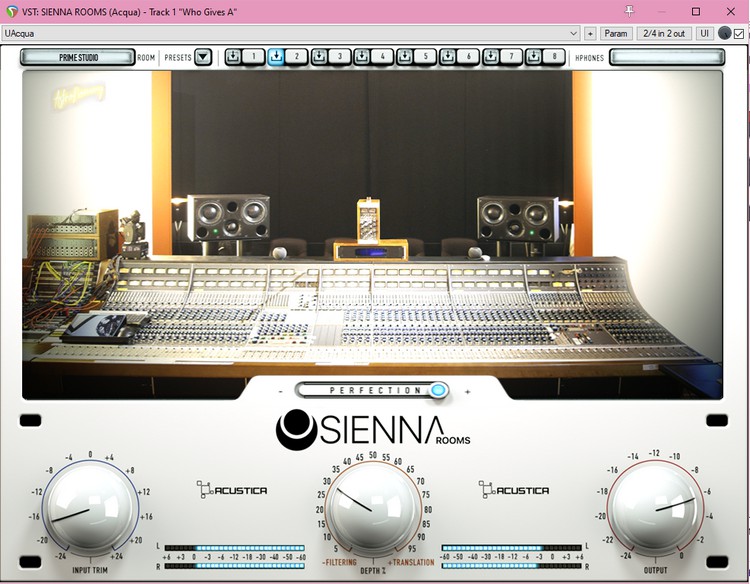Save to preset slot 3 icon

(x=319, y=57)
